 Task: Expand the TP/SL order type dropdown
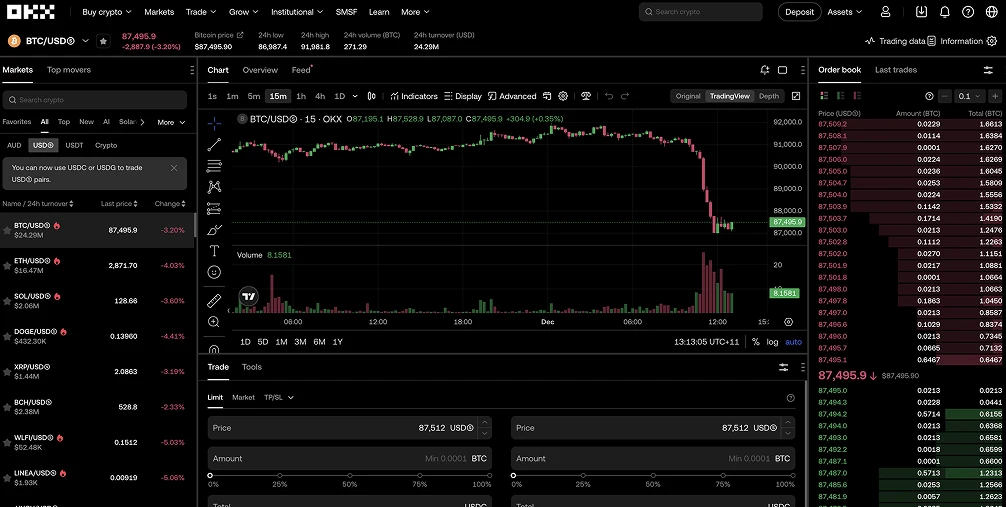pos(278,397)
